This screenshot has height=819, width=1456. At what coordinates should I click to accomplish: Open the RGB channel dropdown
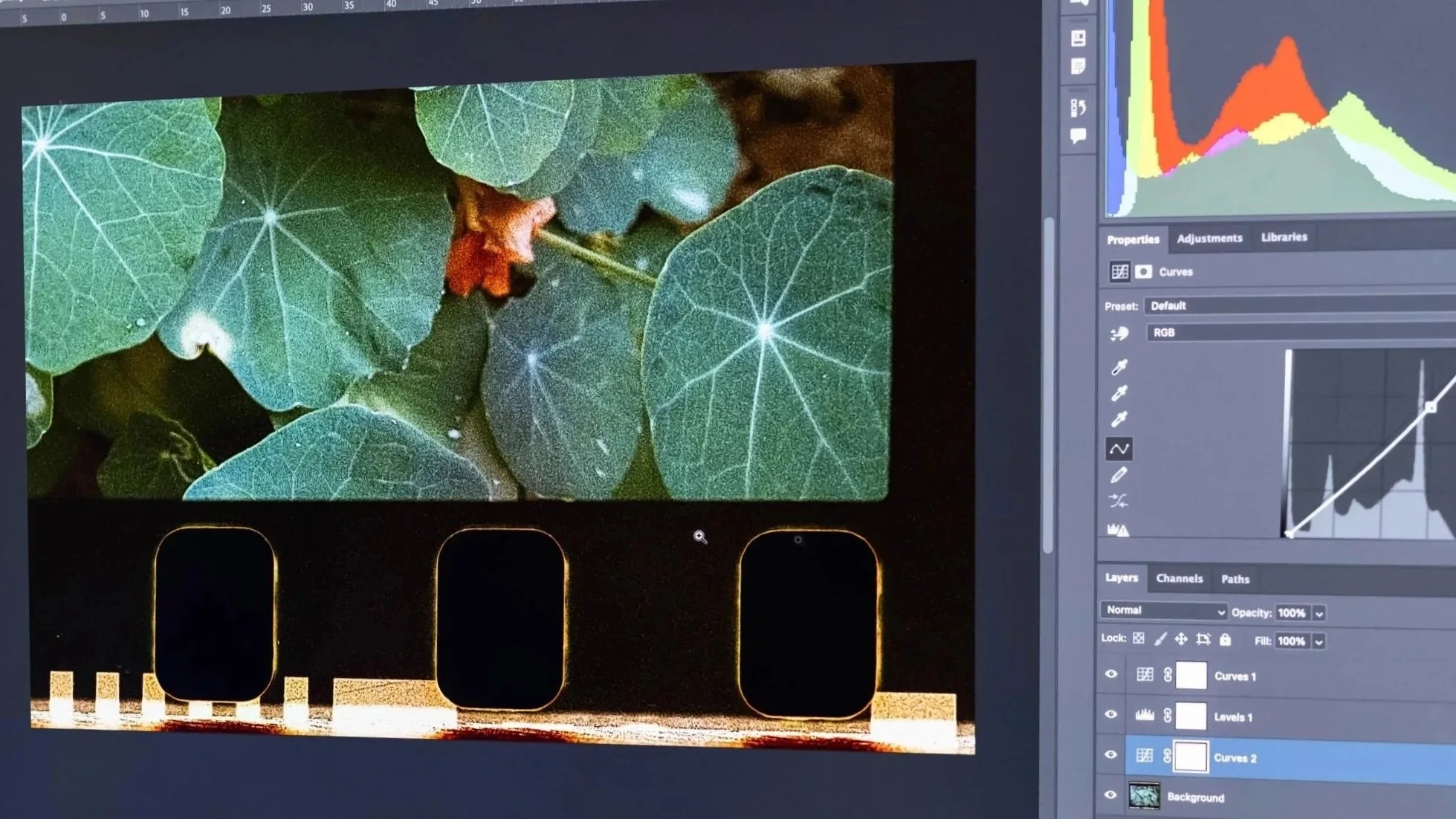pos(1301,332)
